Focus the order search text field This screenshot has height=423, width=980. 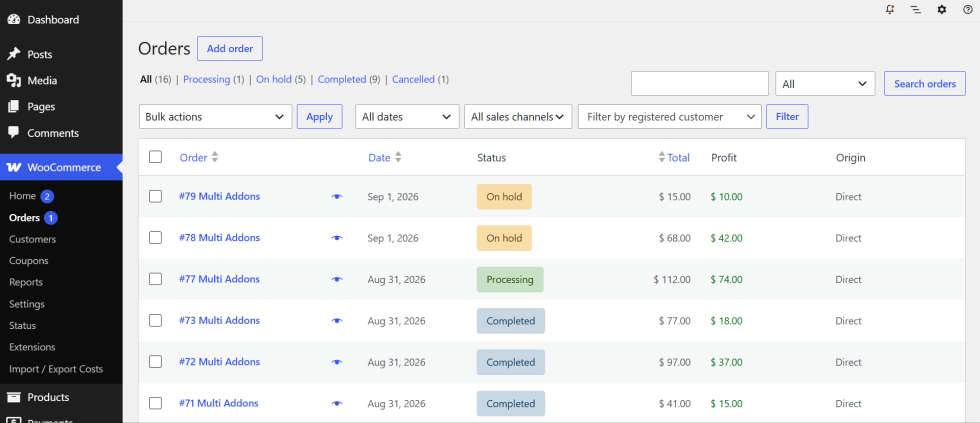point(700,84)
